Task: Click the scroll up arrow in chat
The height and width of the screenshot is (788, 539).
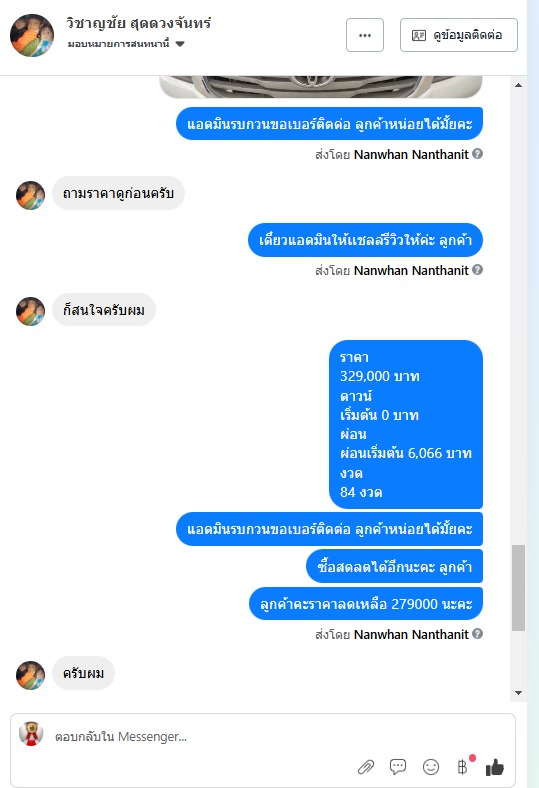Action: point(518,85)
